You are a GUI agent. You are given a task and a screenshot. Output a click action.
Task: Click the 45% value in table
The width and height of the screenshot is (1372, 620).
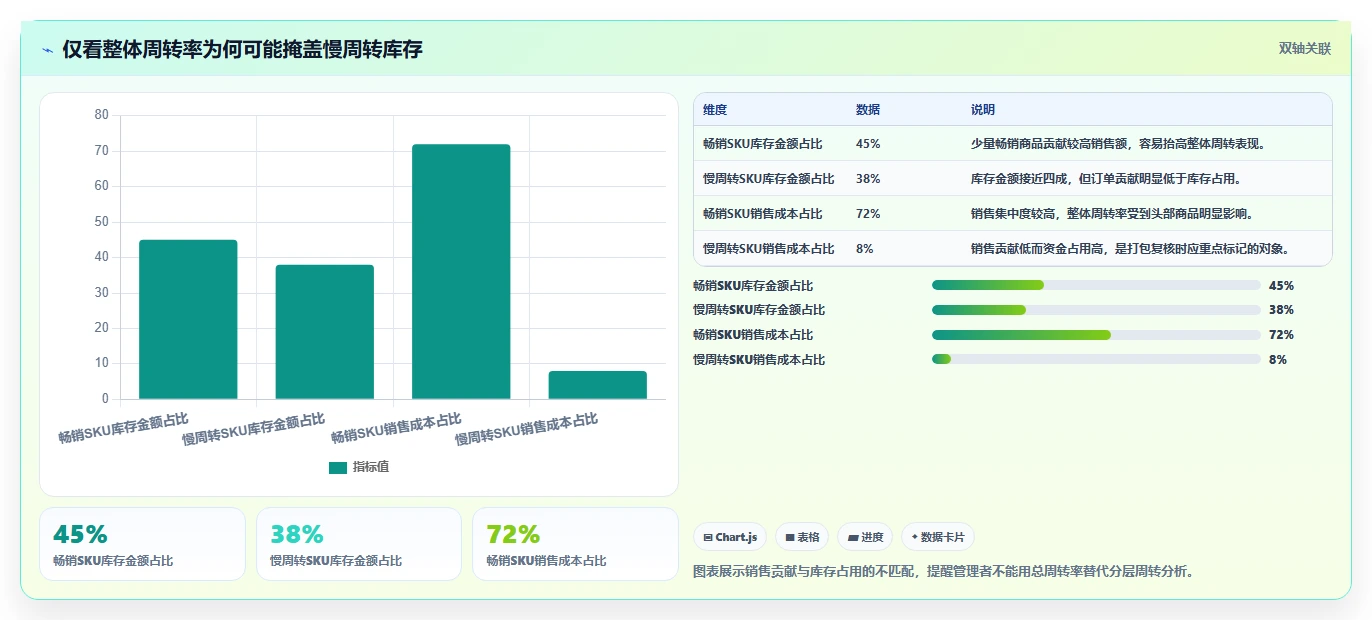coord(868,143)
